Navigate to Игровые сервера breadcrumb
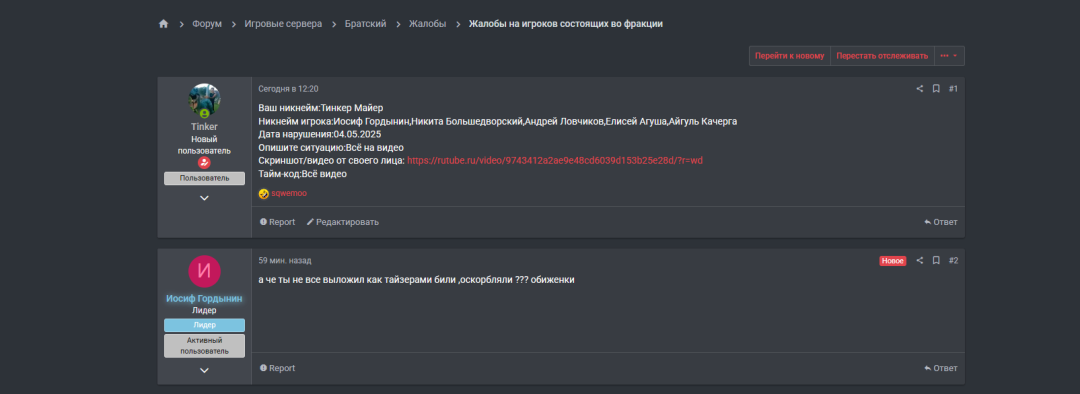 (x=283, y=24)
